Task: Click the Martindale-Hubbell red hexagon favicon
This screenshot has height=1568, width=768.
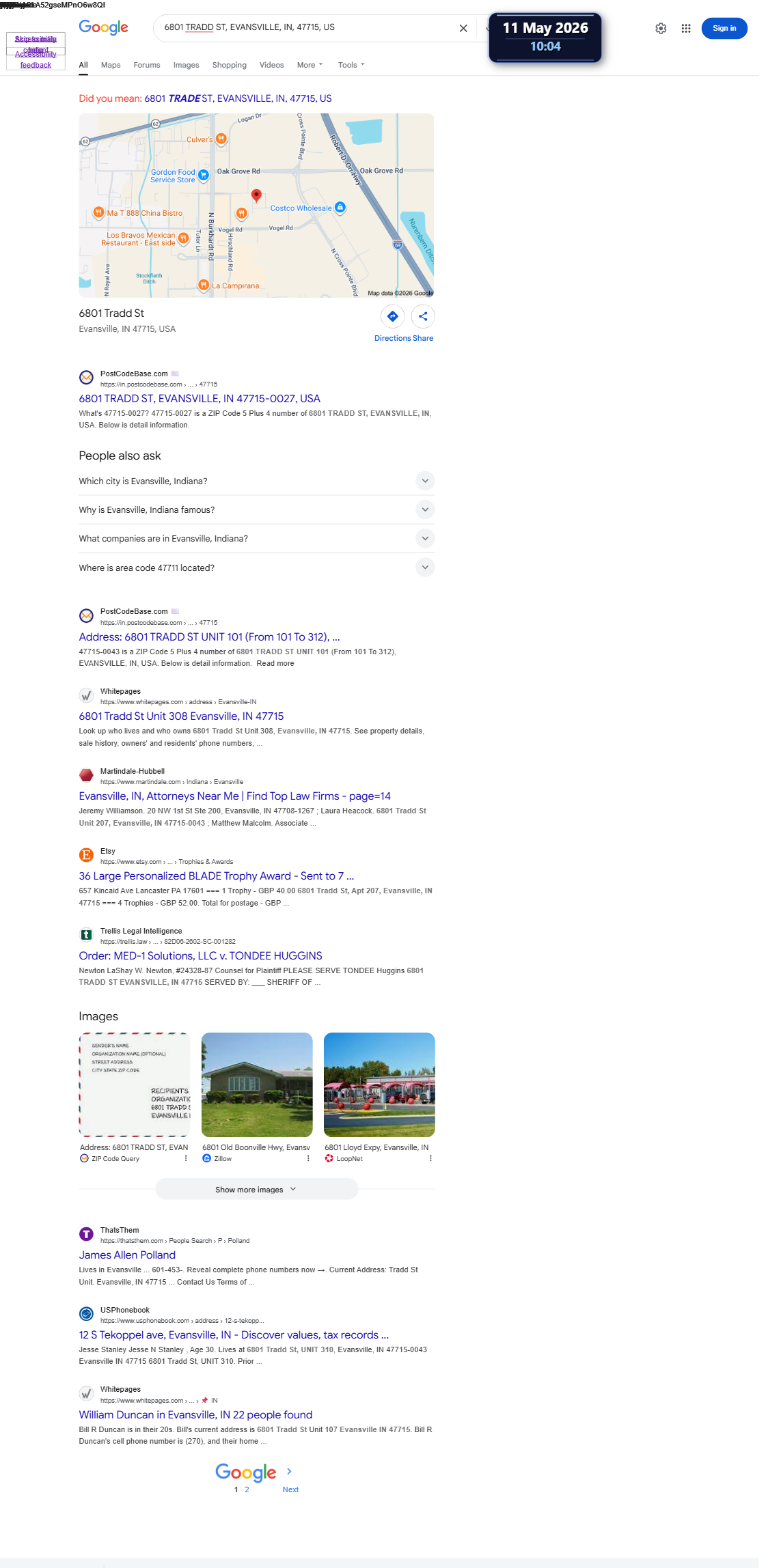Action: tap(86, 776)
